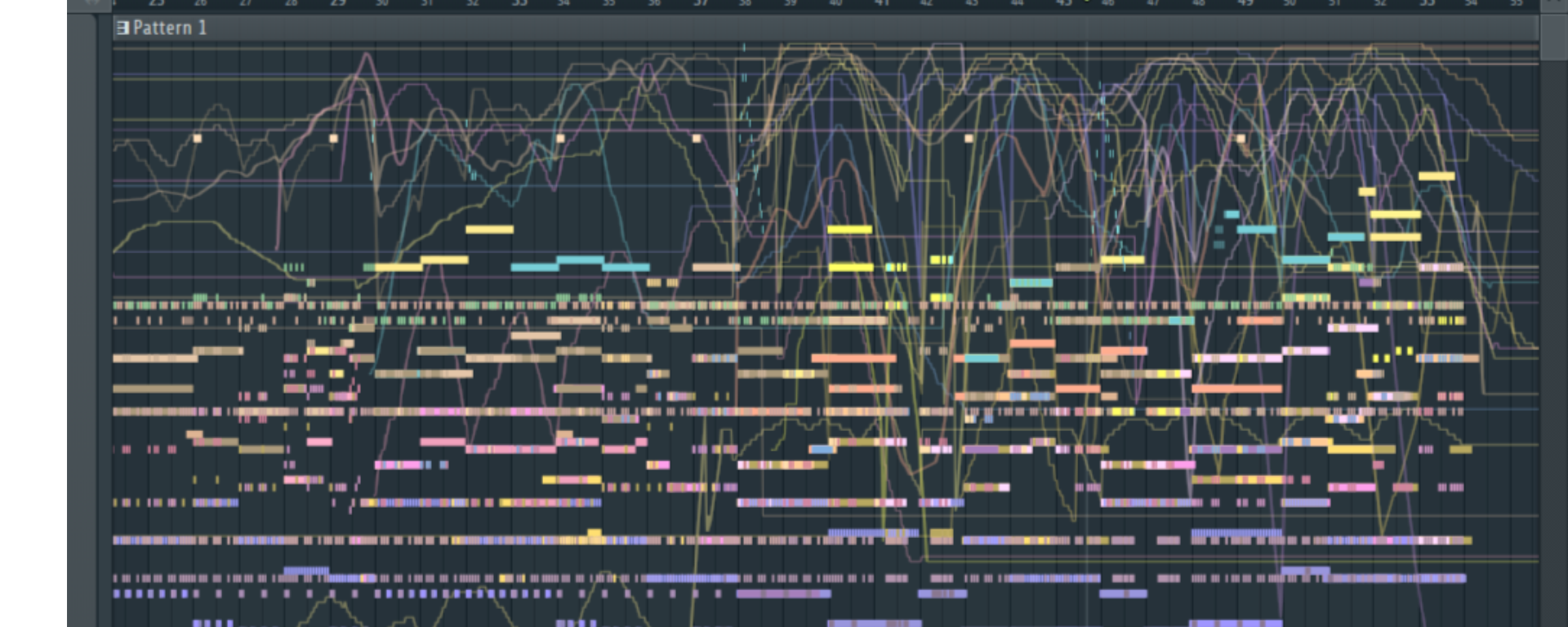Image resolution: width=1568 pixels, height=627 pixels.
Task: Click the vertical scrollbar thumb on the right edge
Action: (x=1553, y=36)
